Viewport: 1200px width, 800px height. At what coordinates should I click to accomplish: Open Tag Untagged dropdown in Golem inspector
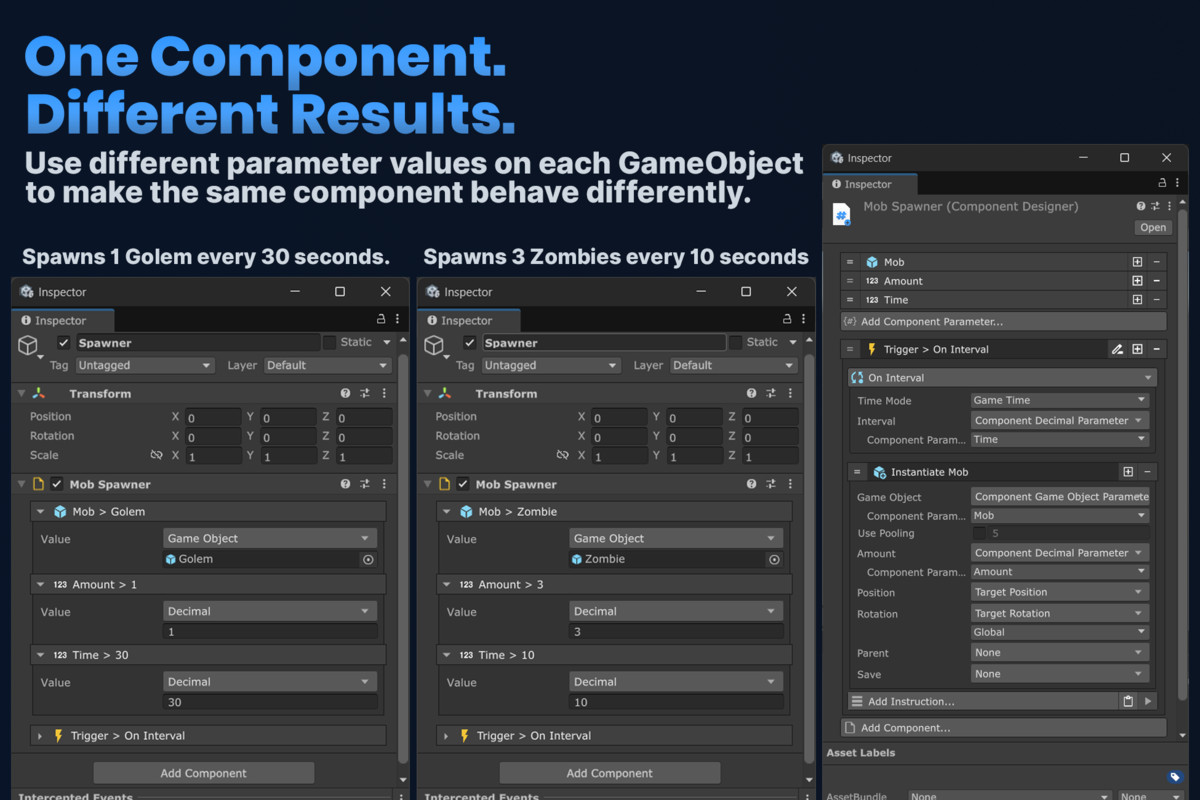[x=145, y=366]
